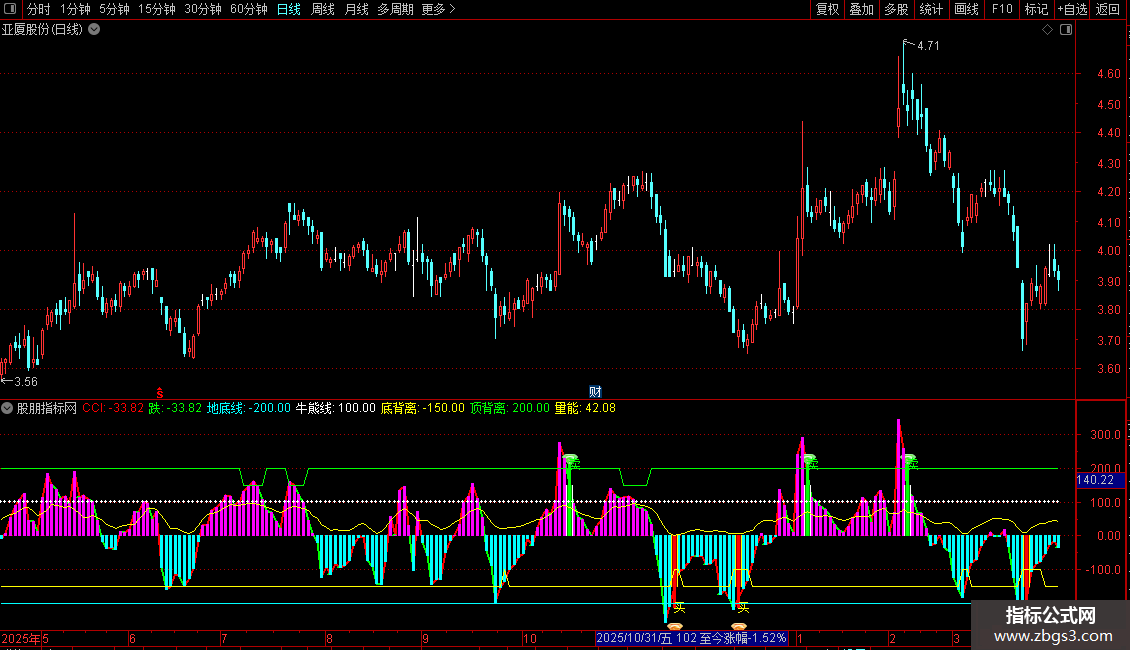Viewport: 1130px width, 650px height.
Task: Click the 标记 mark button
Action: [1036, 9]
